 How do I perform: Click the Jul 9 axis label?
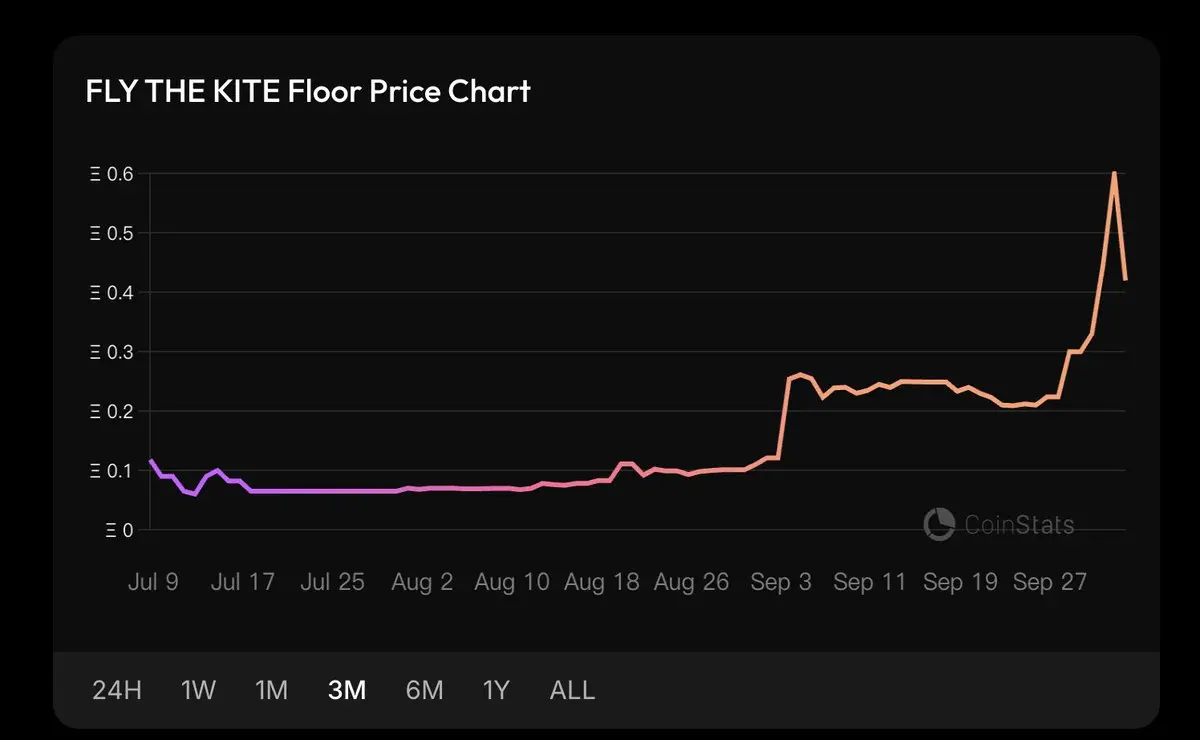pos(153,582)
